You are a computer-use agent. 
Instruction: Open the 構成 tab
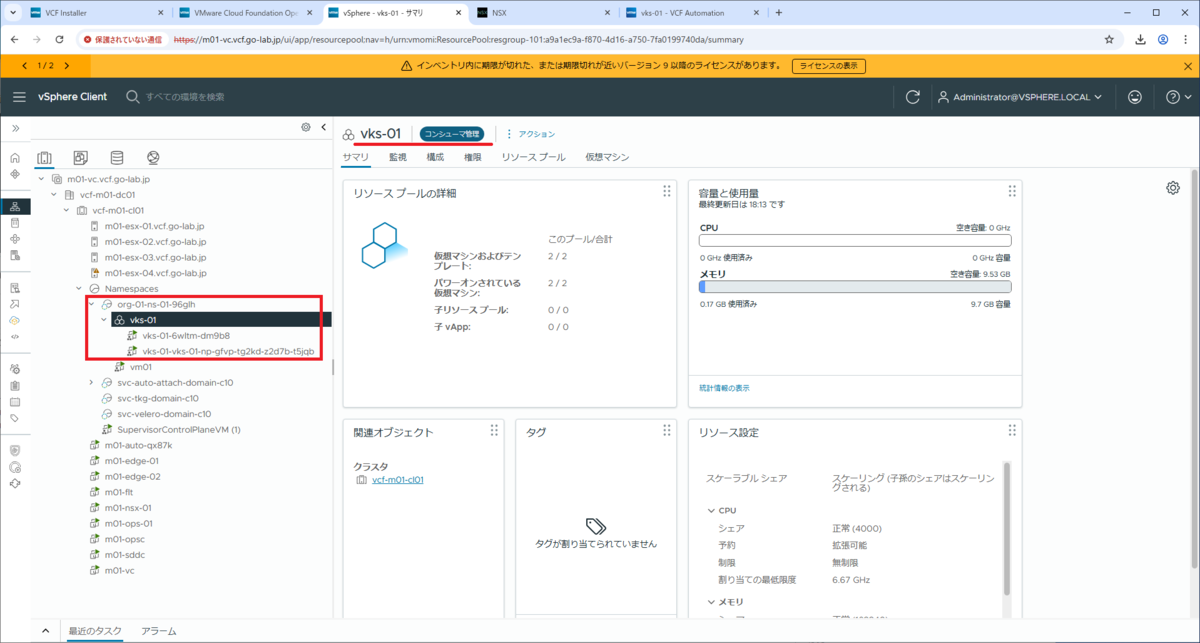tap(435, 157)
